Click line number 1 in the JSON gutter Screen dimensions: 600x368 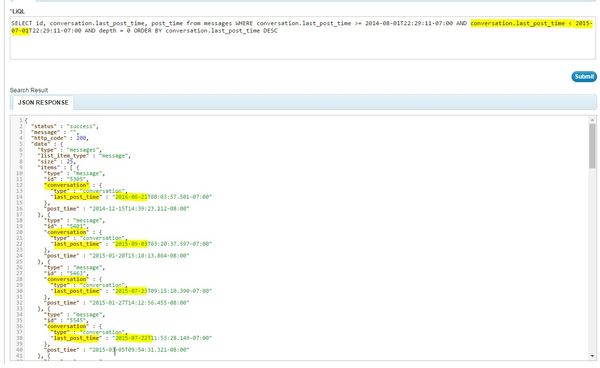tap(20, 120)
